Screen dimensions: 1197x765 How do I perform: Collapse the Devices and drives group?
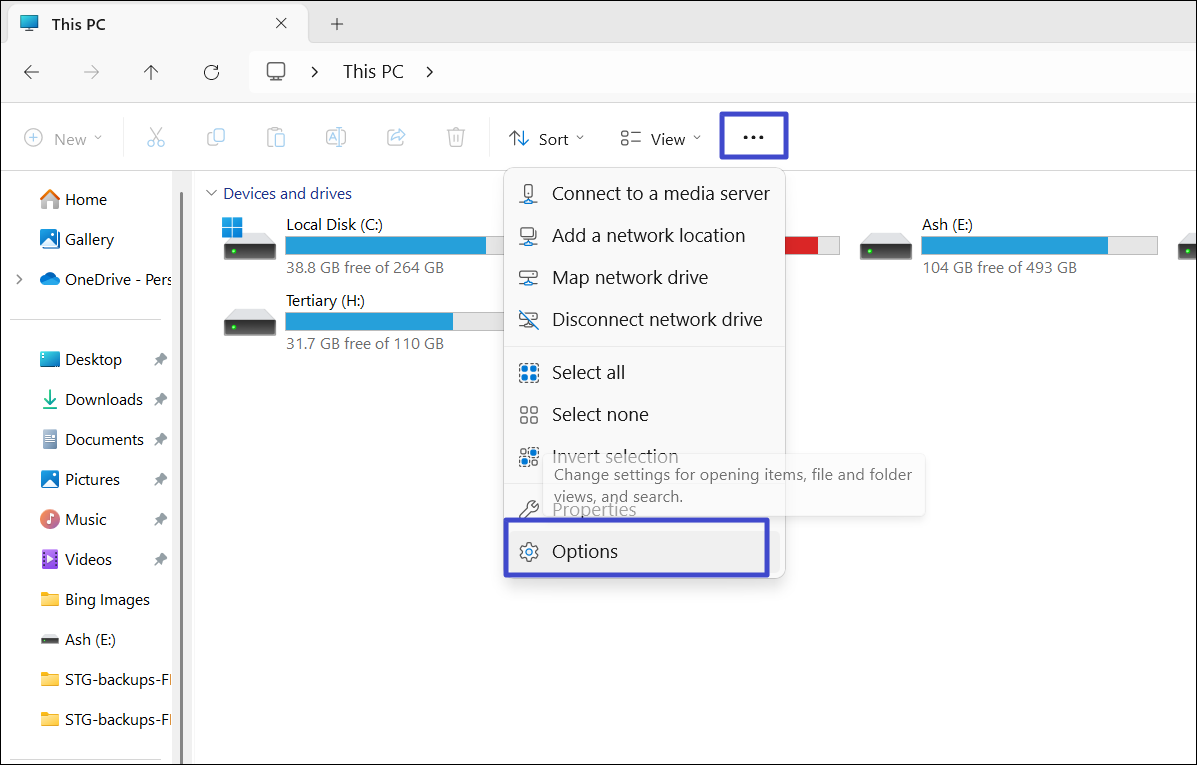211,194
